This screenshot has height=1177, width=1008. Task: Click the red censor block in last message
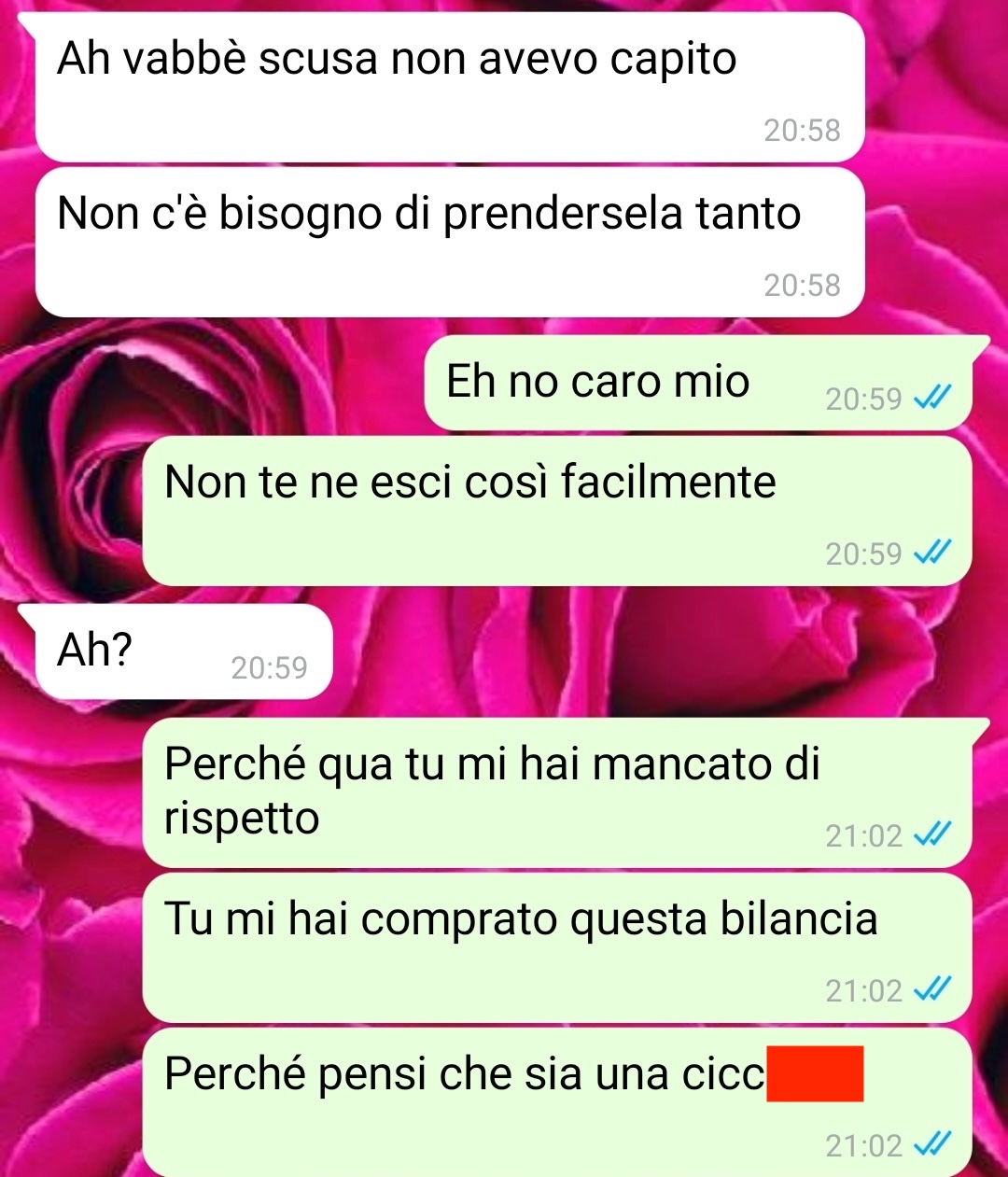point(815,1074)
